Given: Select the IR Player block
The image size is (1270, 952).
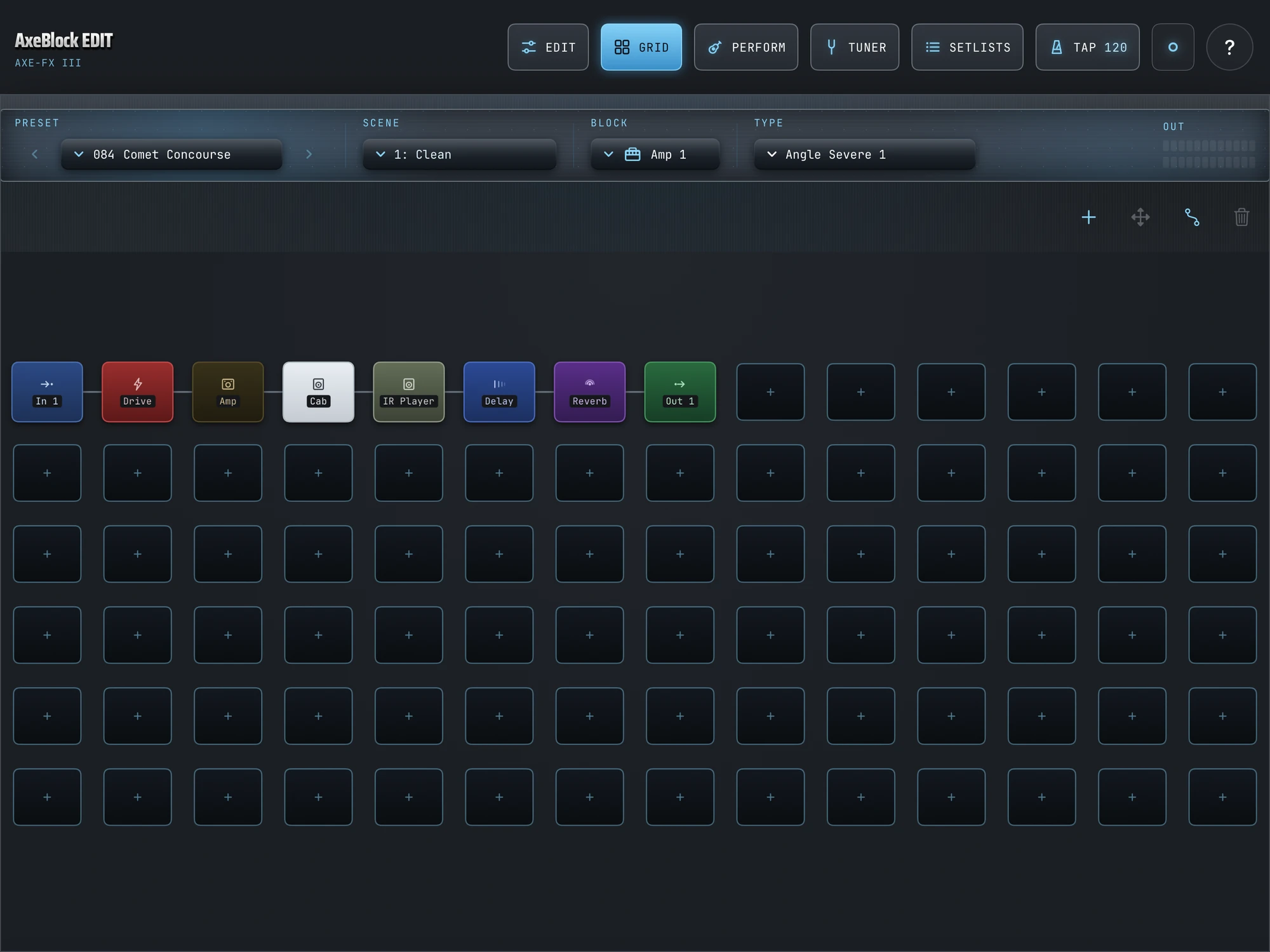Looking at the screenshot, I should click(x=409, y=392).
